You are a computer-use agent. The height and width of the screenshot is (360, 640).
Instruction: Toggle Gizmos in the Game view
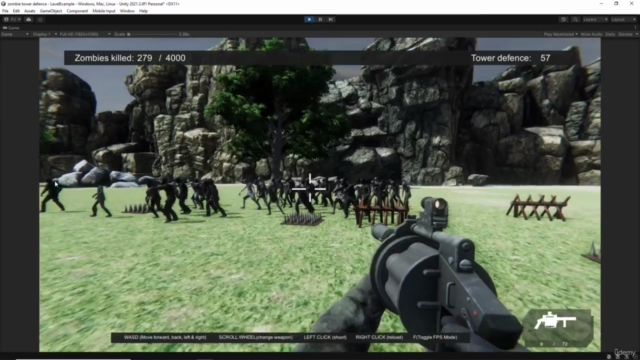coord(624,34)
